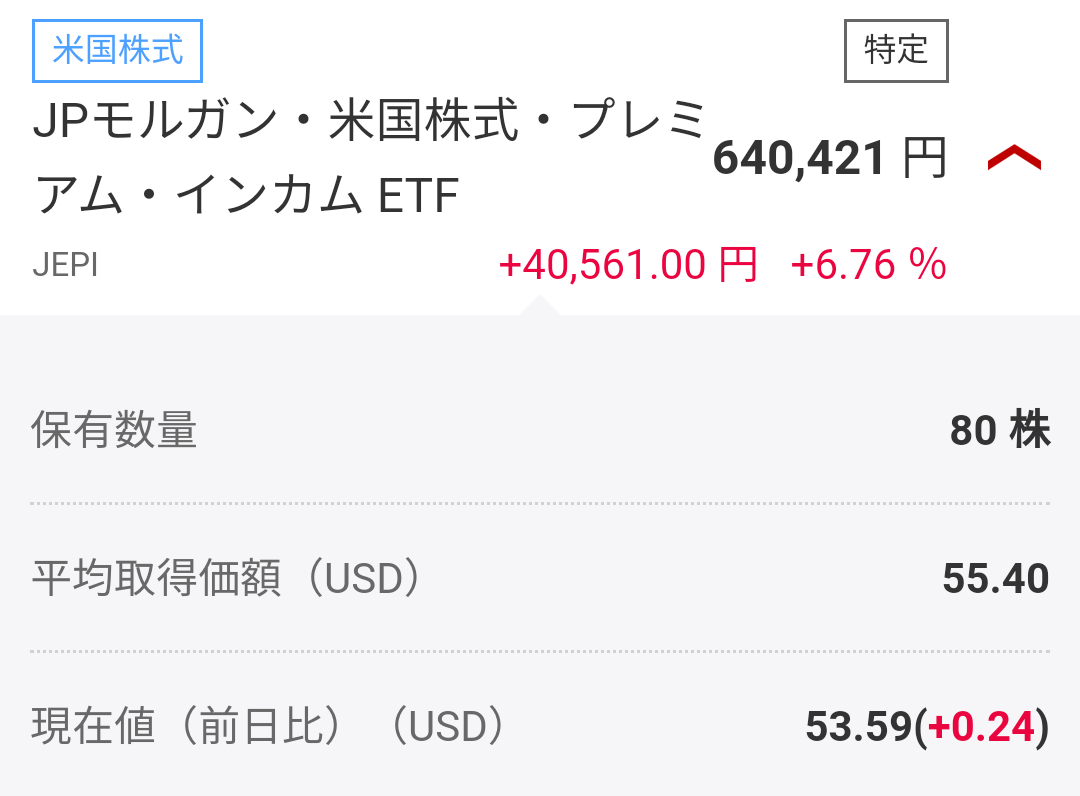Click the small triangle pointer above details panel
1080x796 pixels.
[538, 306]
